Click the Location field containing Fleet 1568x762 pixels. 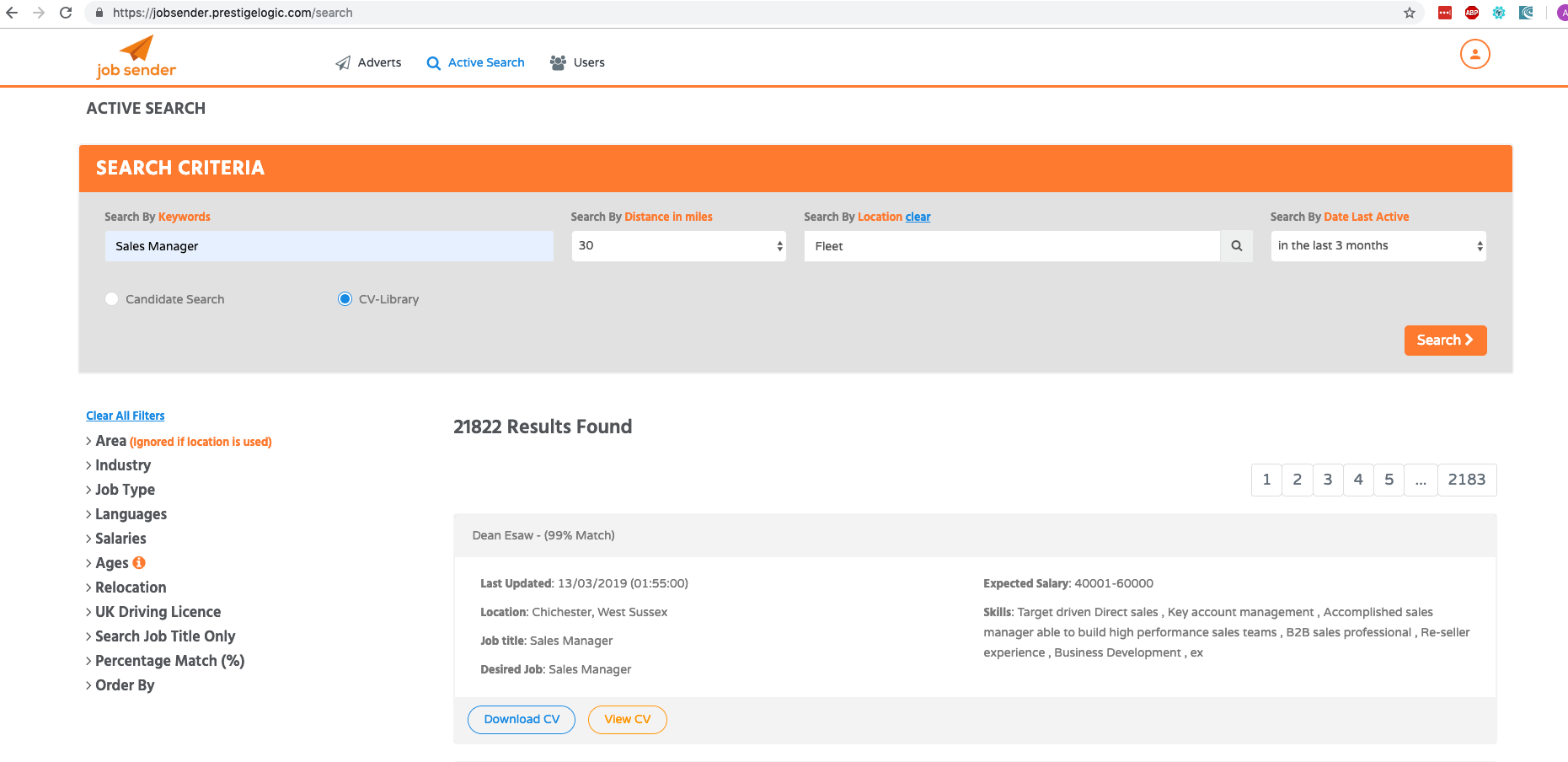(1012, 246)
